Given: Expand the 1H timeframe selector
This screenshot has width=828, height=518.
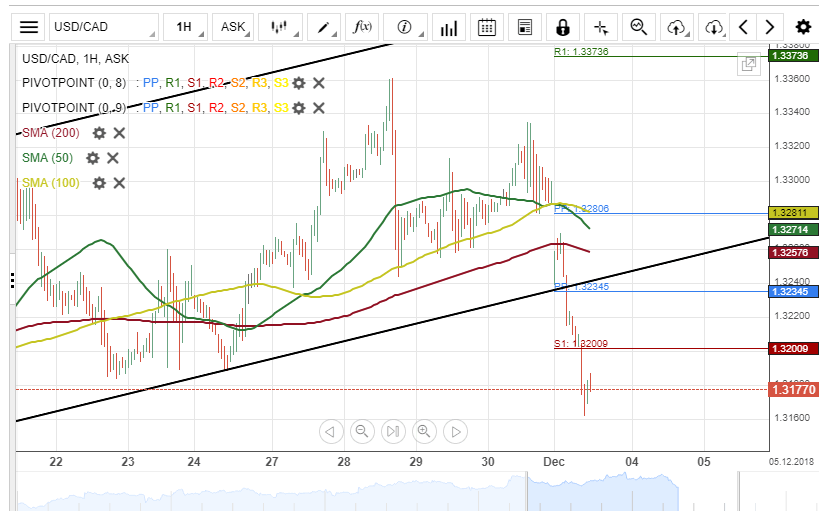Looking at the screenshot, I should [x=189, y=27].
